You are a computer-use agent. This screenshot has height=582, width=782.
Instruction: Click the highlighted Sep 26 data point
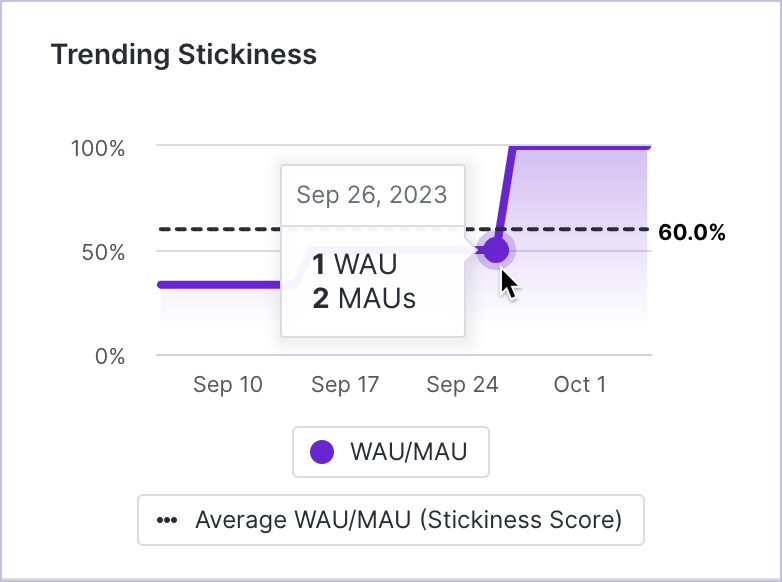495,250
